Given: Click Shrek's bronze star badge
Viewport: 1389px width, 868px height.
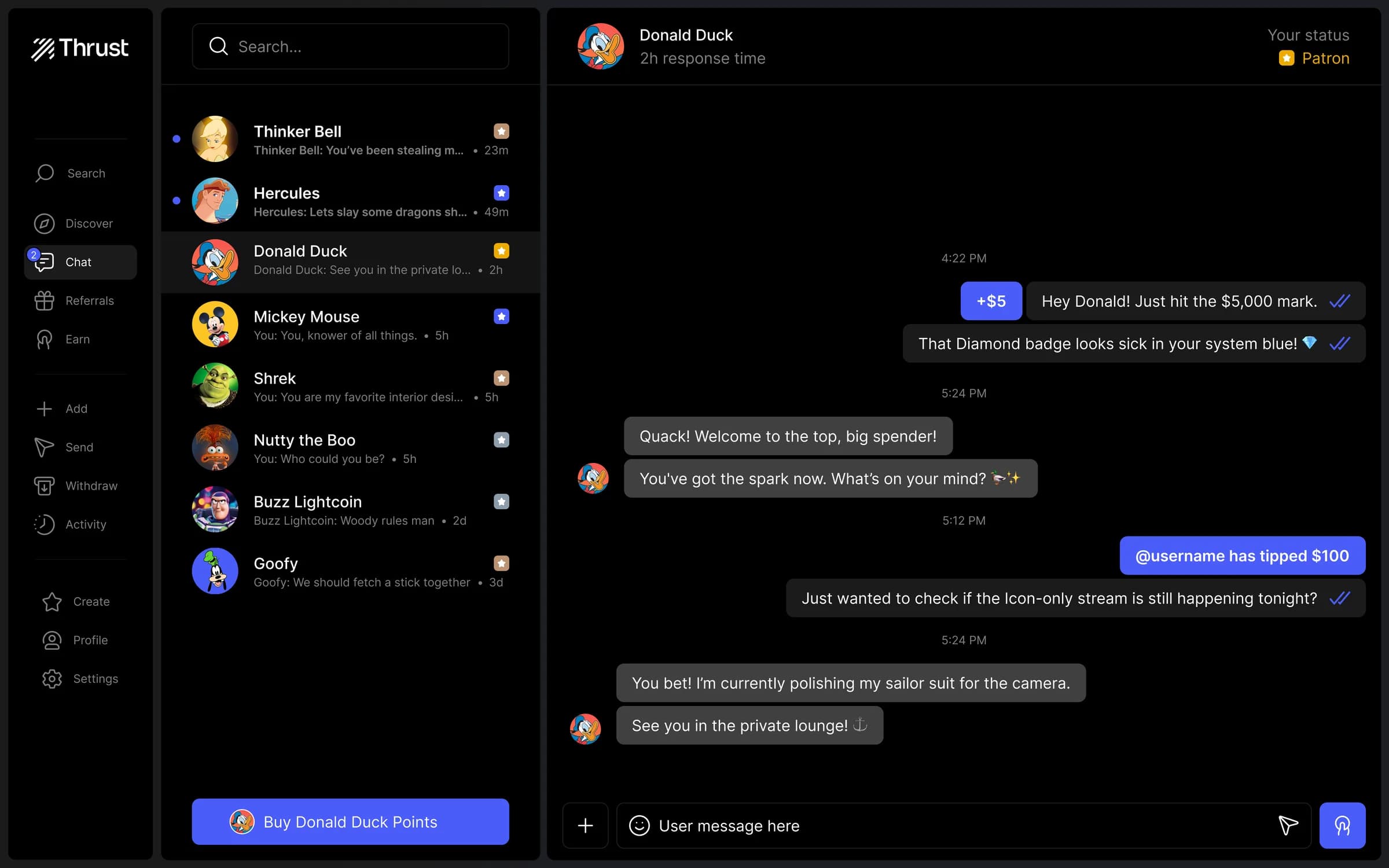Looking at the screenshot, I should click(x=501, y=378).
